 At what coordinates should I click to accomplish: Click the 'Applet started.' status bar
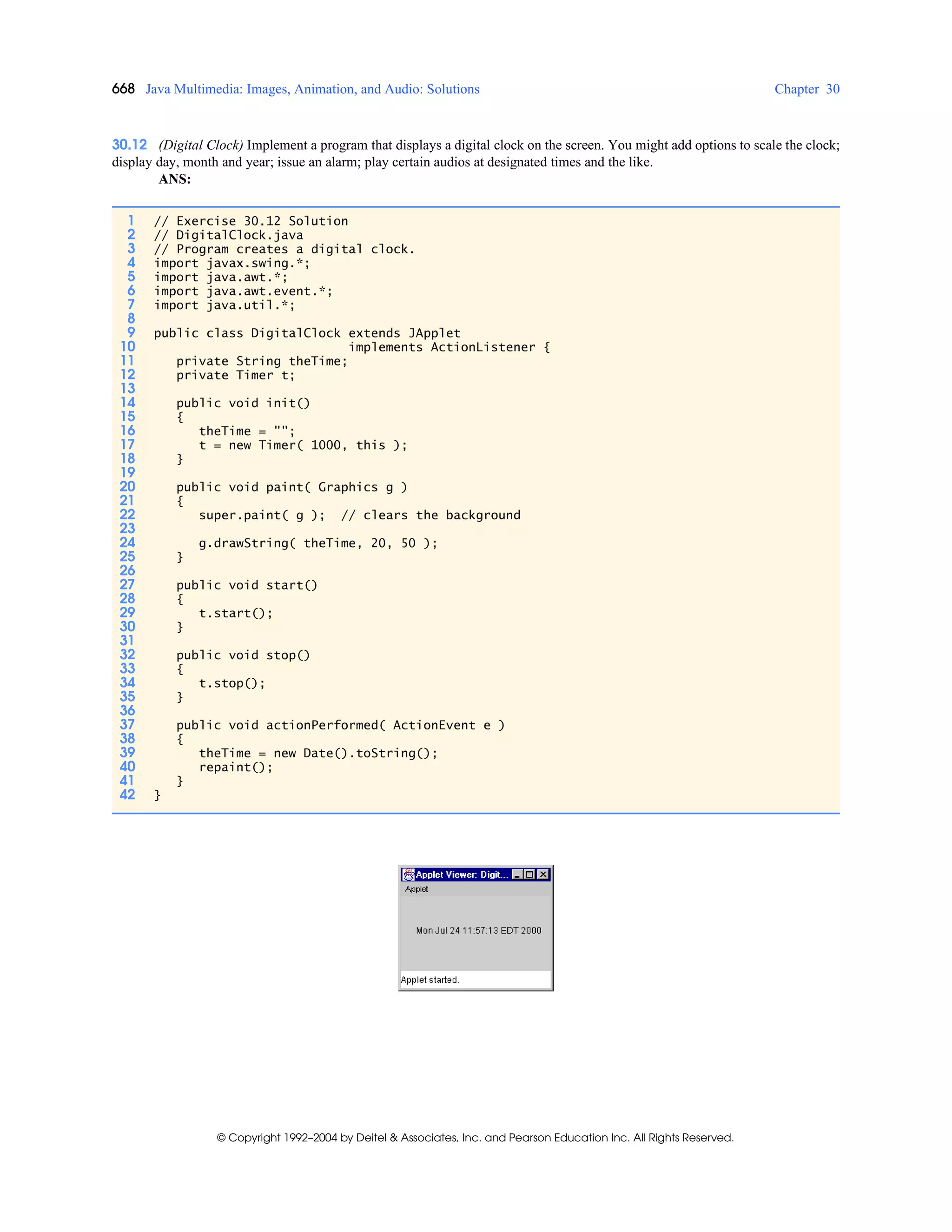coord(430,980)
